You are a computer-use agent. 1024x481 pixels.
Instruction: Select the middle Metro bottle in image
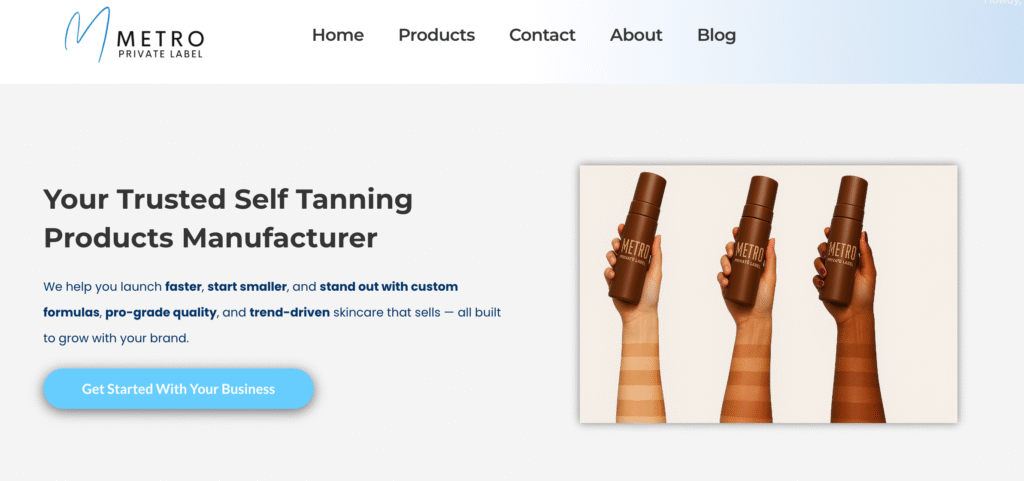click(x=751, y=240)
